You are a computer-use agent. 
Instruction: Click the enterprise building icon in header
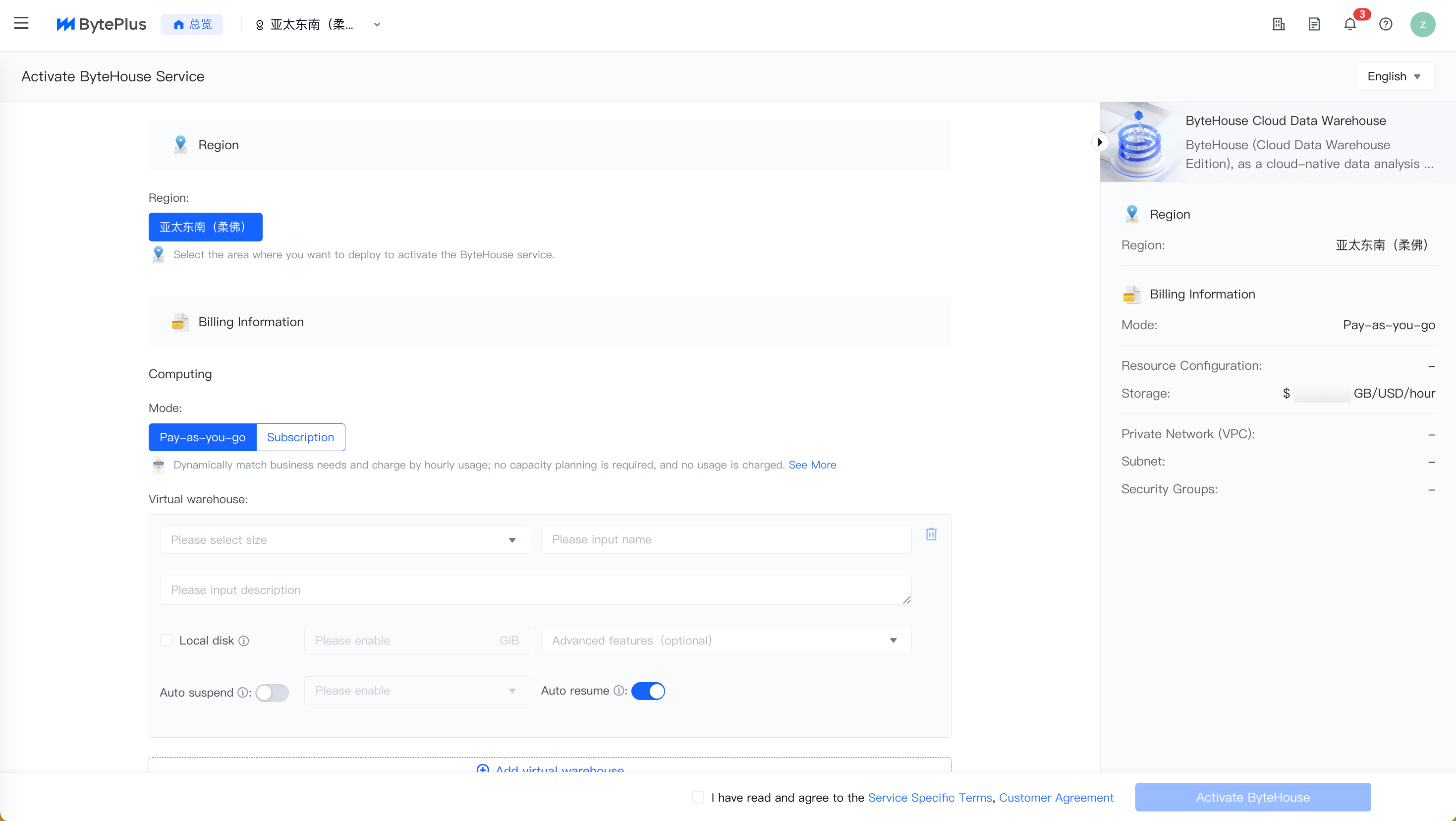tap(1279, 24)
